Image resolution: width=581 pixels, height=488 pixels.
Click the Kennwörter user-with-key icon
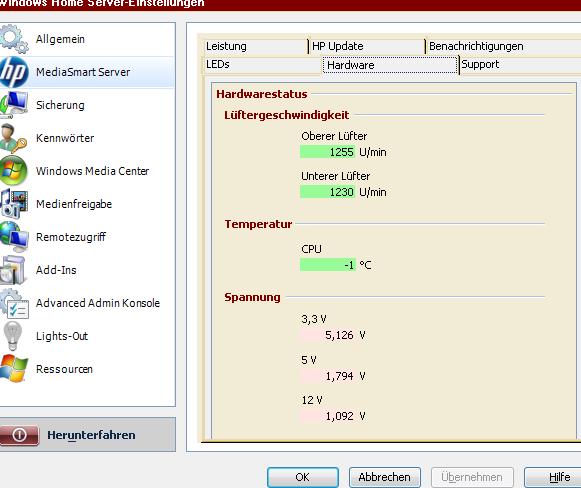point(14,138)
